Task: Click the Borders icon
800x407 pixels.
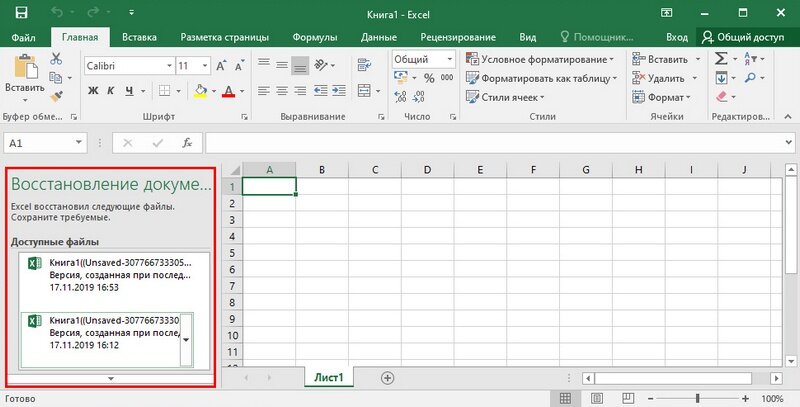Action: [x=164, y=91]
